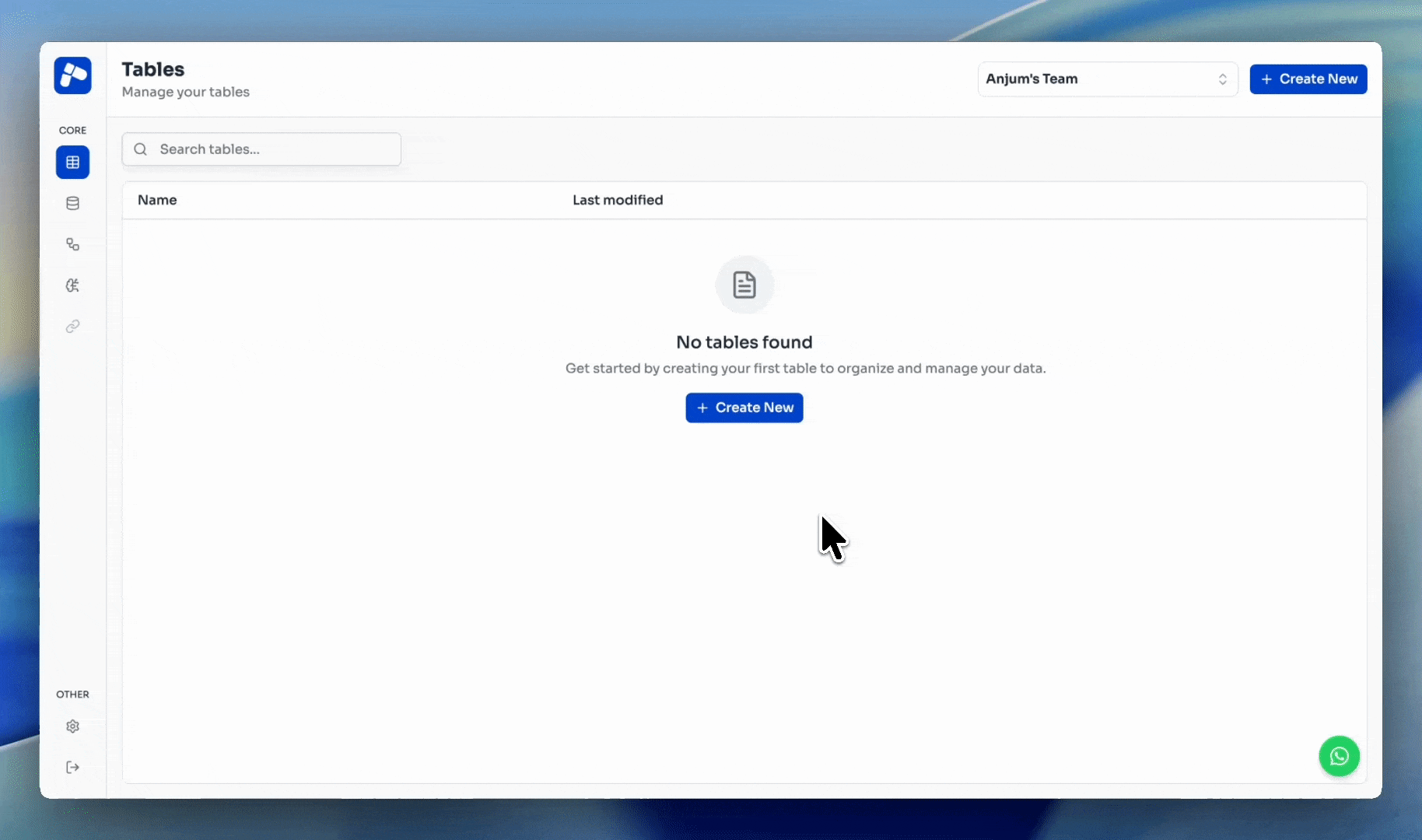Click the No tables found heading

coord(744,342)
